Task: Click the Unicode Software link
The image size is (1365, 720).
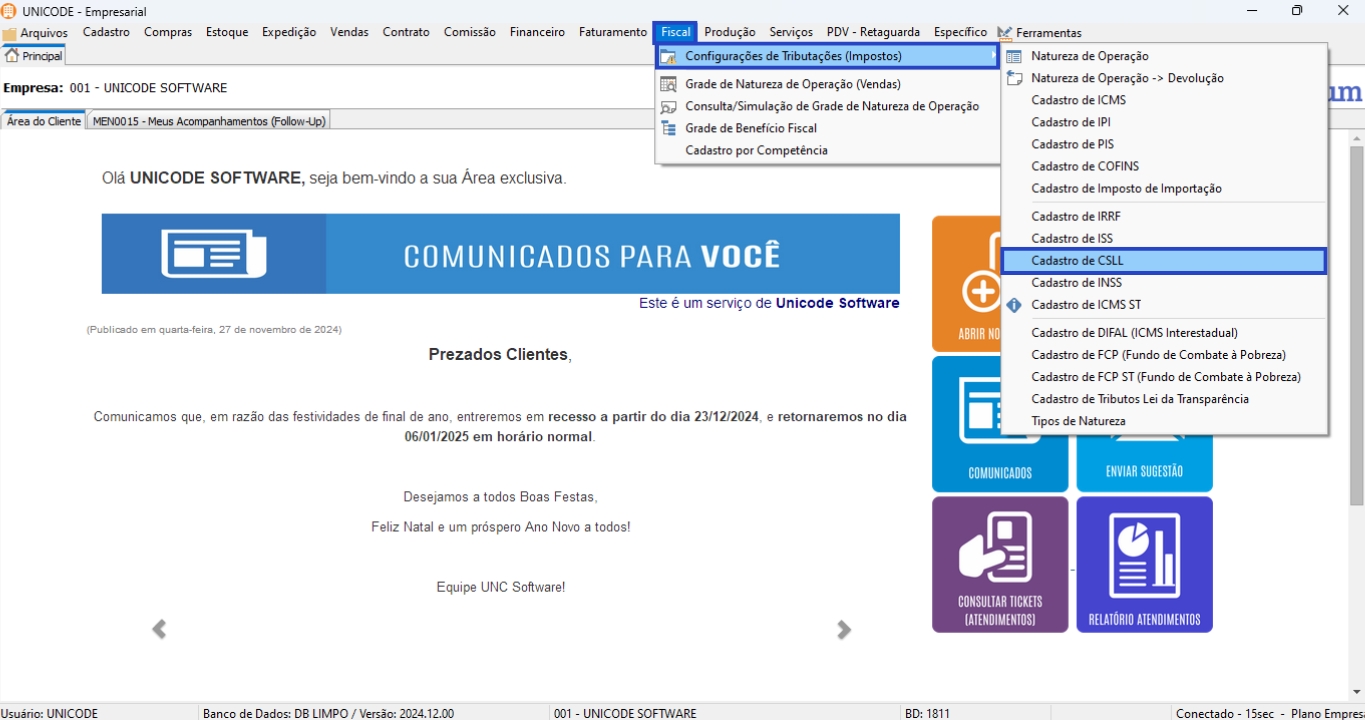Action: tap(837, 303)
